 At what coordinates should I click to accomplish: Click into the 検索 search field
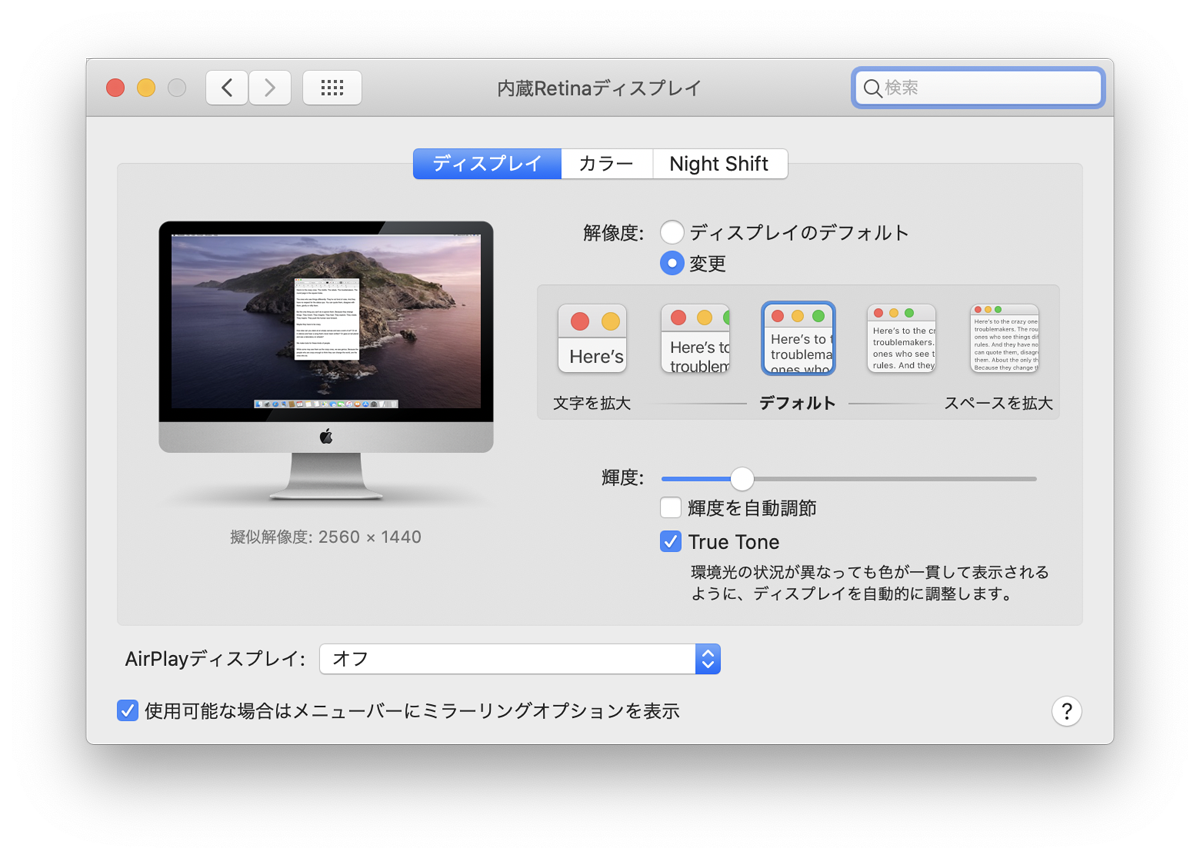tap(978, 88)
